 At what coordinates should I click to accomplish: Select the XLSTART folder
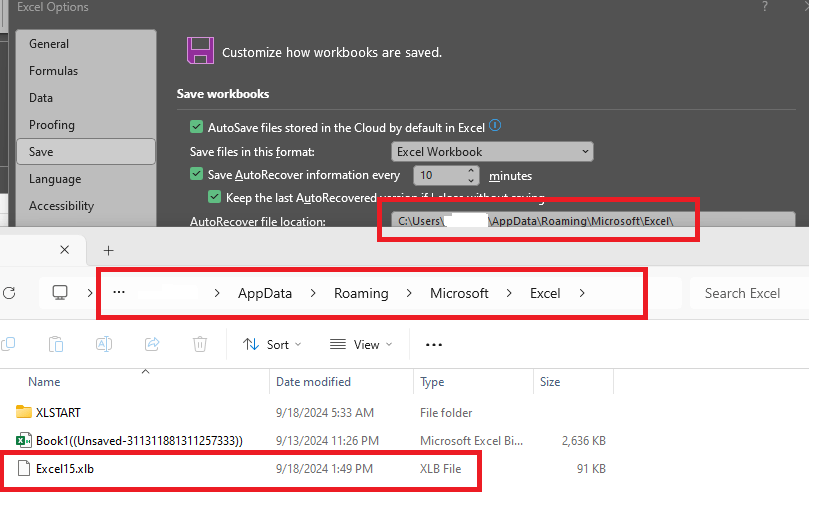58,413
